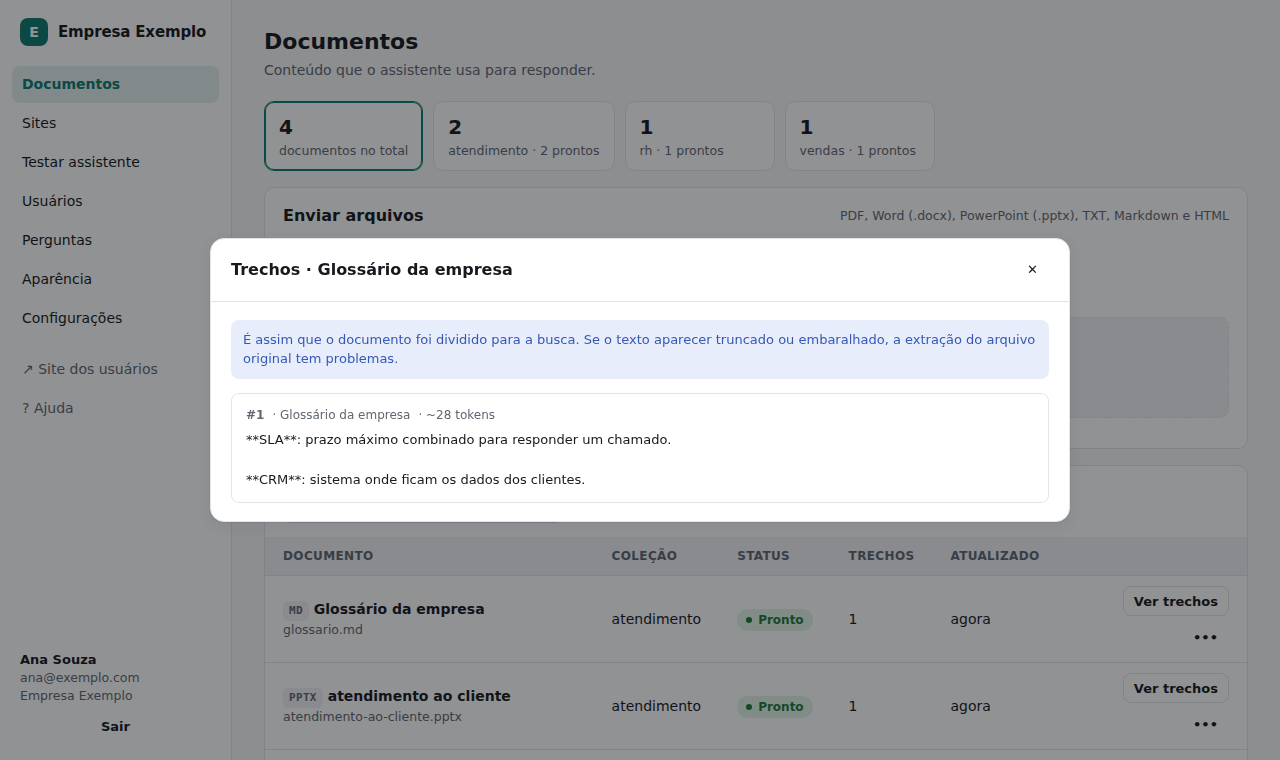Viewport: 1280px width, 760px height.
Task: Click the Empresa Exemplo logo icon
Action: (34, 32)
